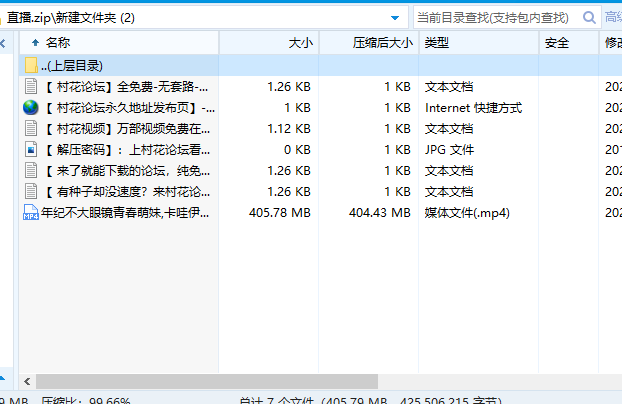The width and height of the screenshot is (622, 404).
Task: Click the magnifier search icon
Action: click(587, 16)
